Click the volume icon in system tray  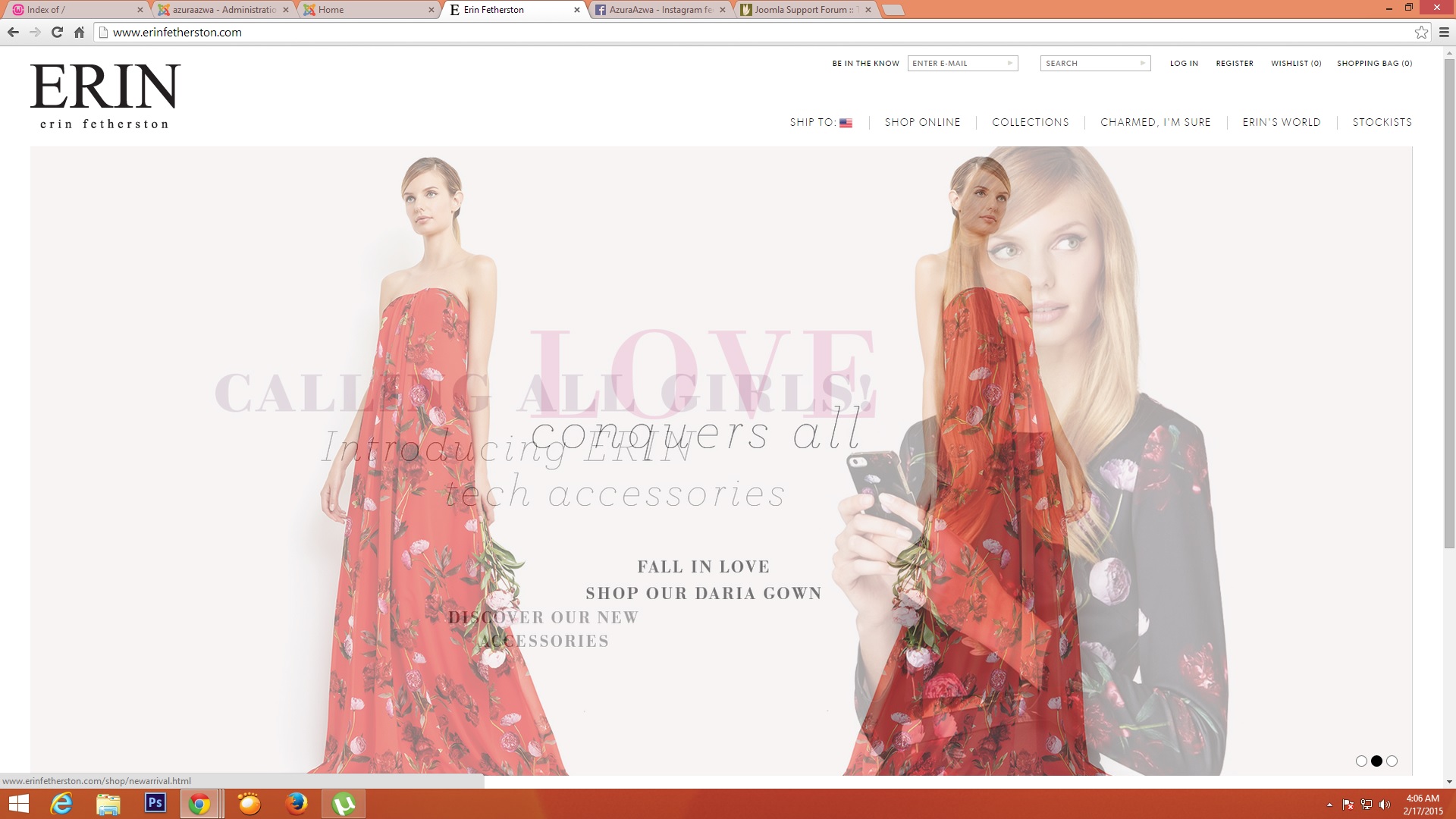pyautogui.click(x=1385, y=805)
